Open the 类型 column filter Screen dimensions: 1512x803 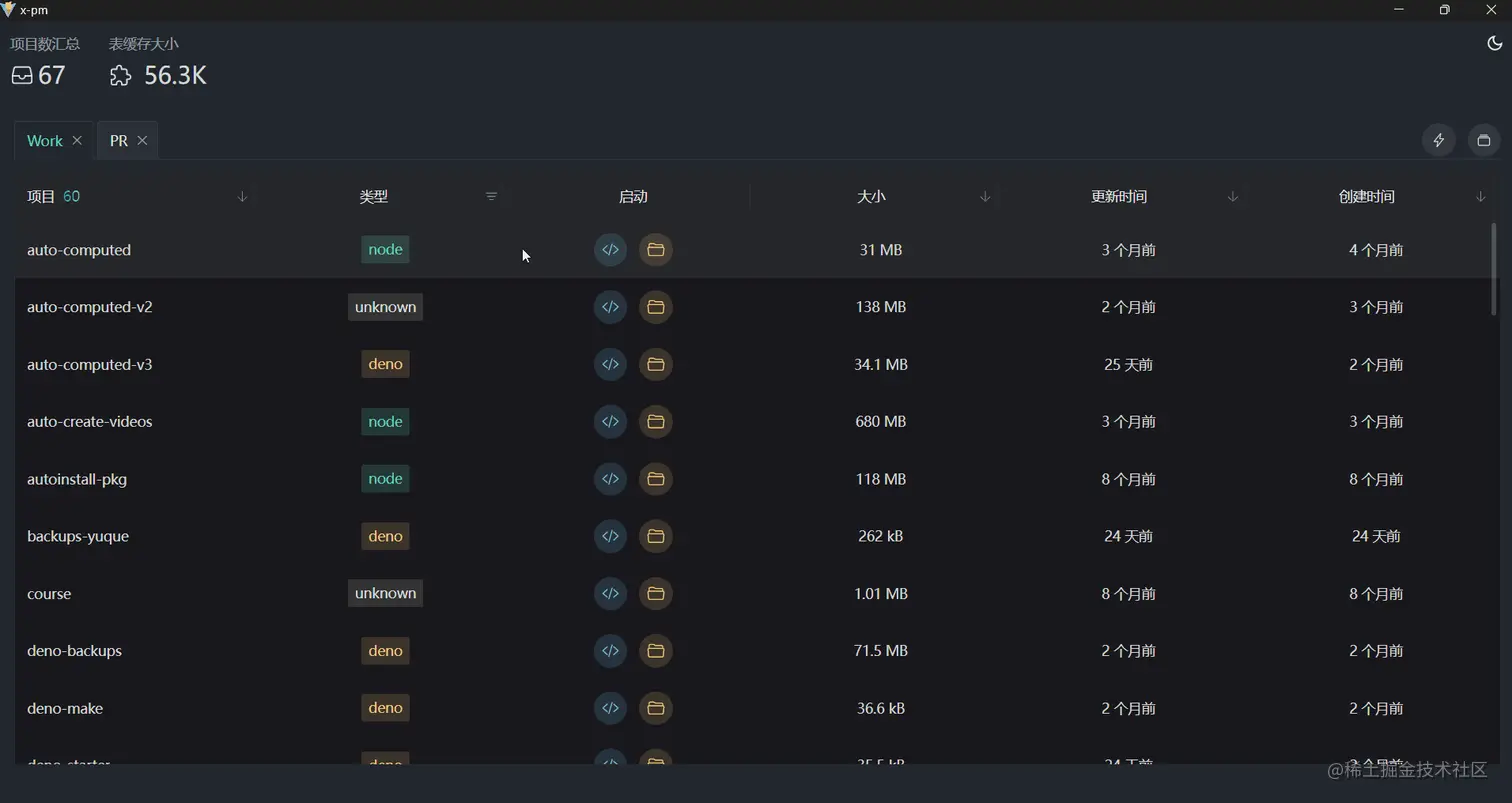491,197
